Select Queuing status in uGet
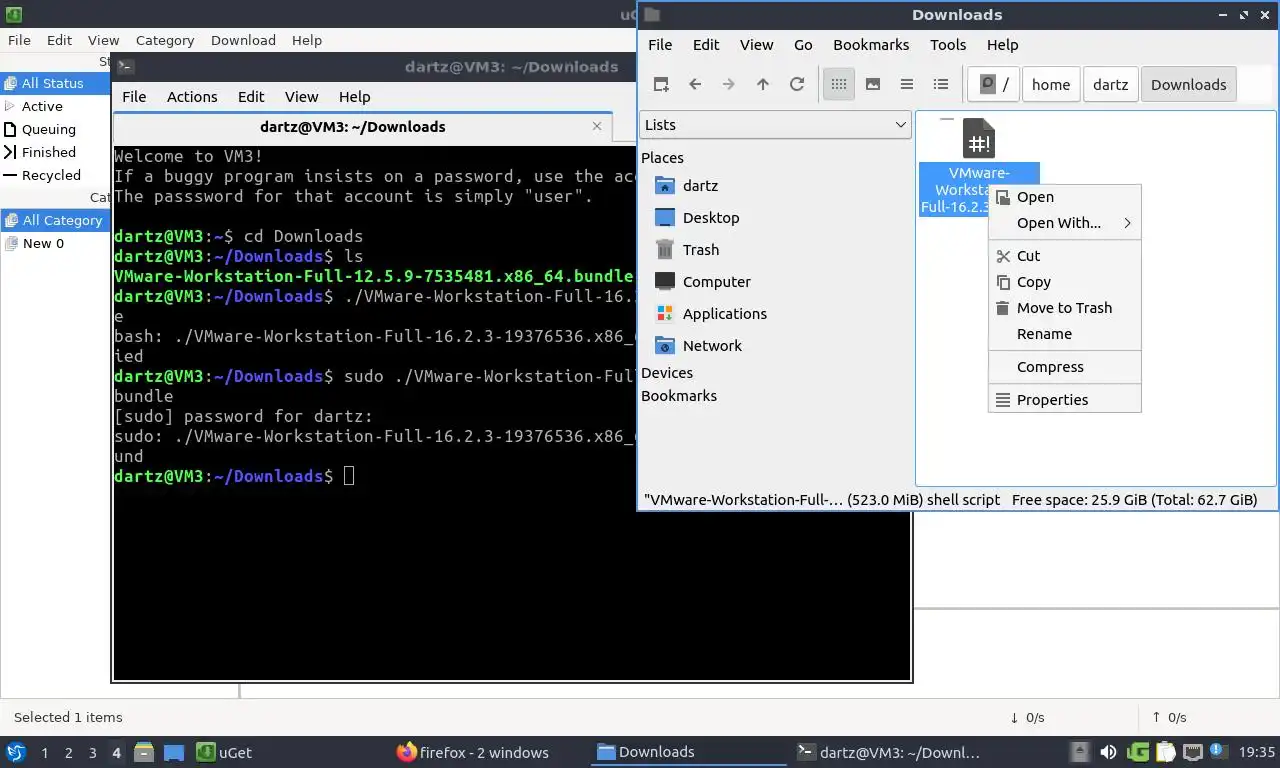The height and width of the screenshot is (768, 1280). [x=56, y=129]
